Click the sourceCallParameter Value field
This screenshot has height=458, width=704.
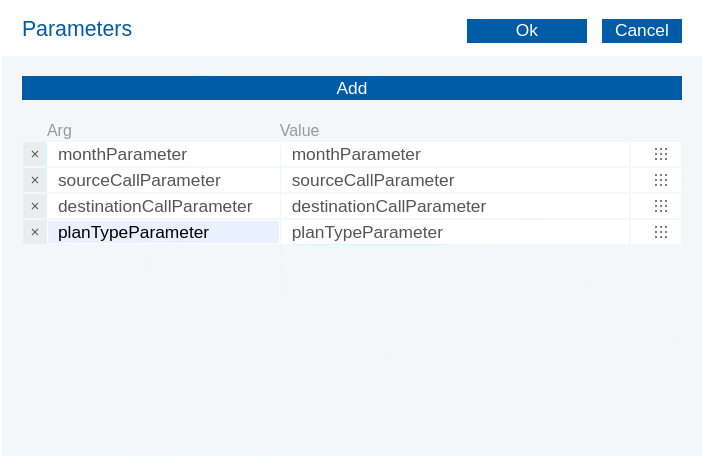coord(455,180)
